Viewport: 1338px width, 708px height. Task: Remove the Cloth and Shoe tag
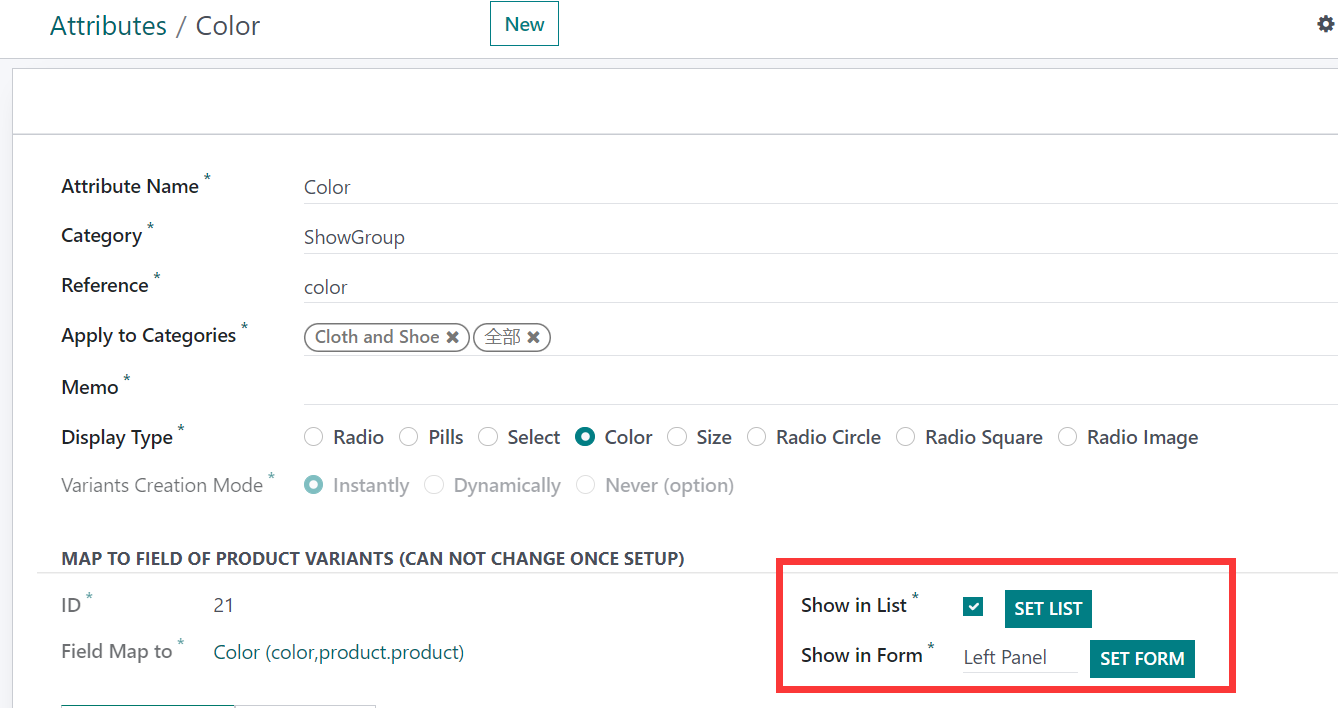tap(453, 338)
